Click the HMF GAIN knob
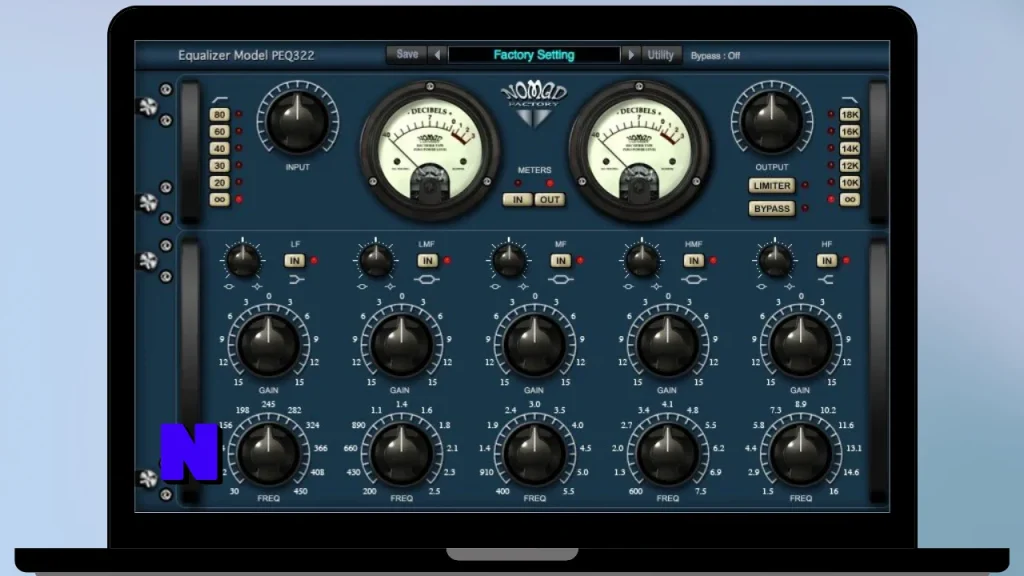The width and height of the screenshot is (1024, 576). pyautogui.click(x=667, y=344)
